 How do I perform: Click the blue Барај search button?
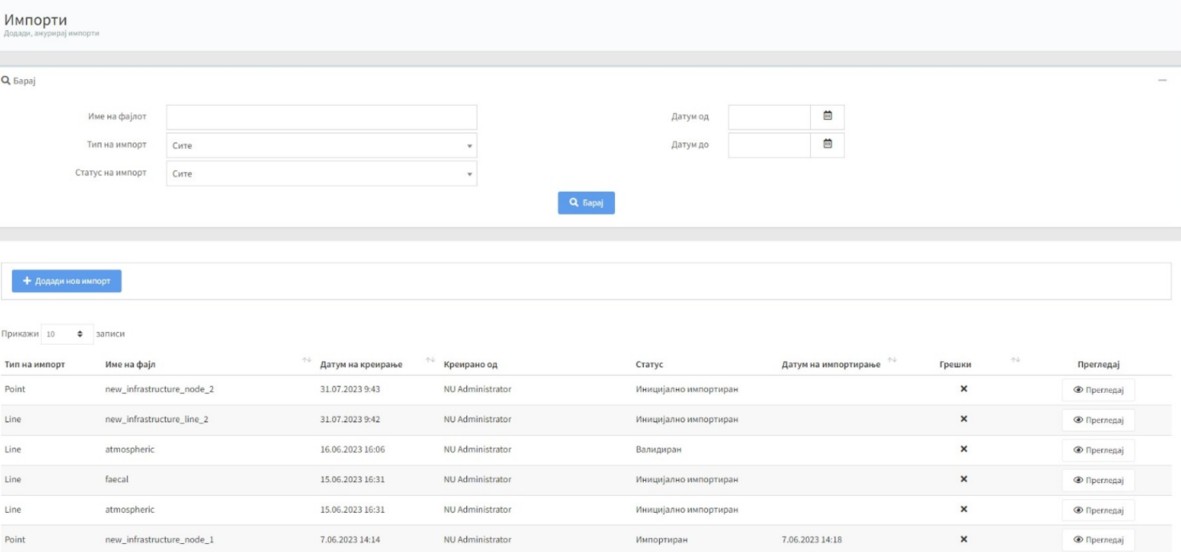(x=586, y=203)
